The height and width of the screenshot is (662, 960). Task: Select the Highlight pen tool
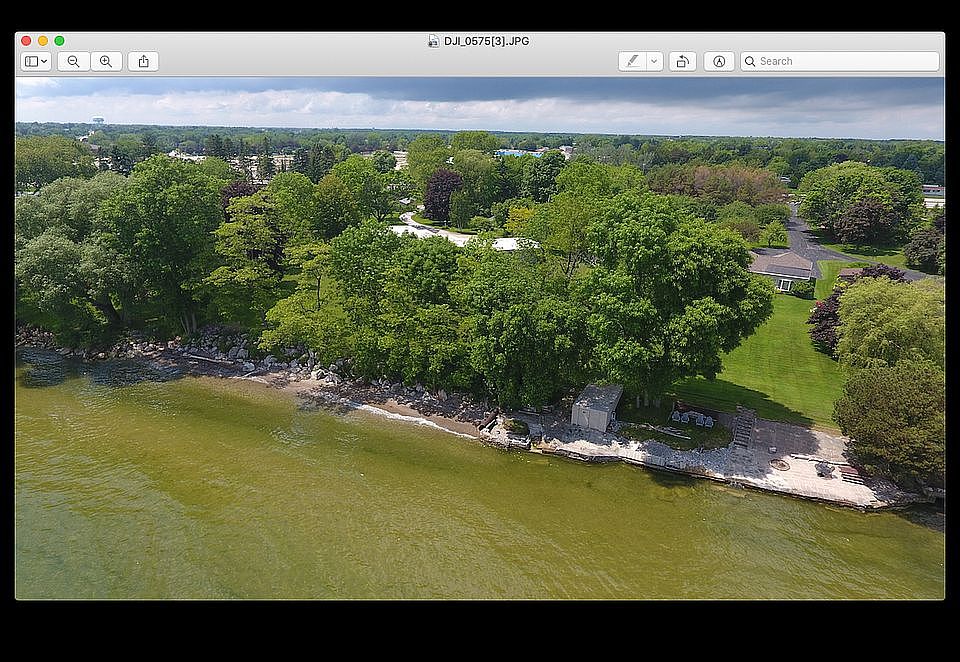[632, 61]
